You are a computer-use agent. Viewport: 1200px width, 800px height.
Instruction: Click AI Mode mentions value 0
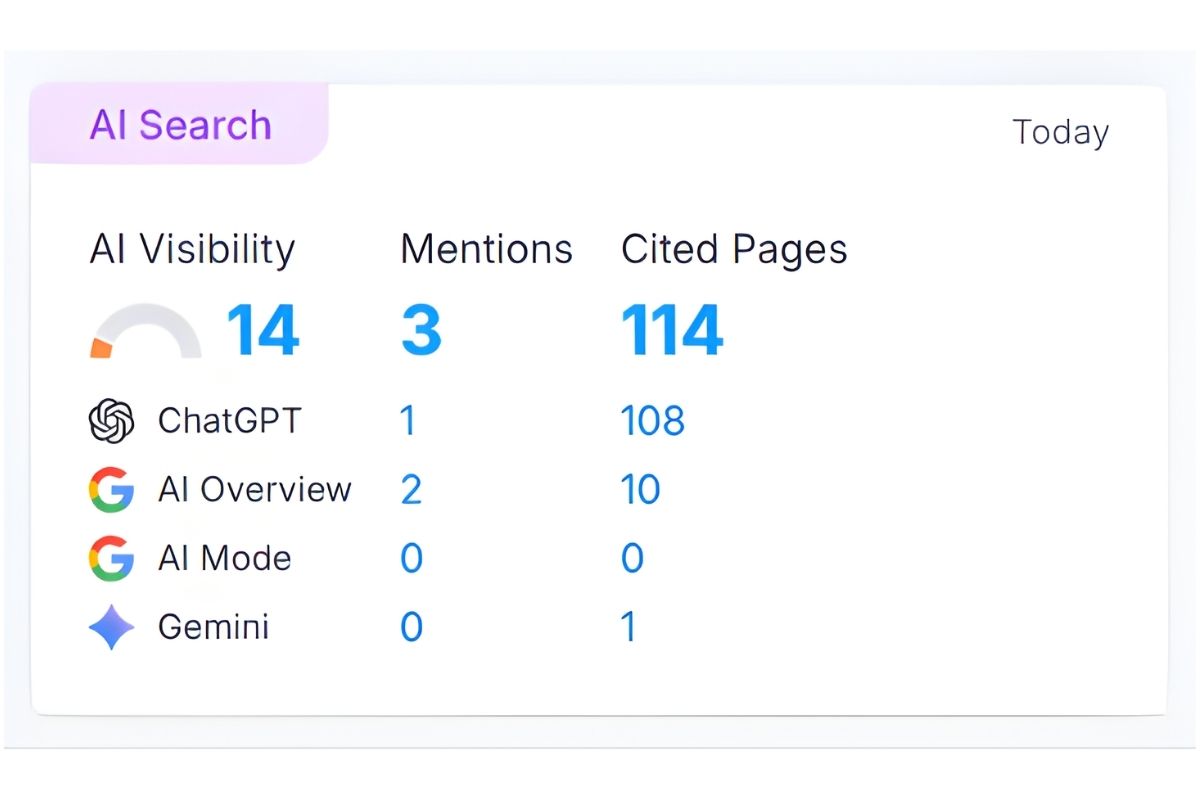(411, 558)
